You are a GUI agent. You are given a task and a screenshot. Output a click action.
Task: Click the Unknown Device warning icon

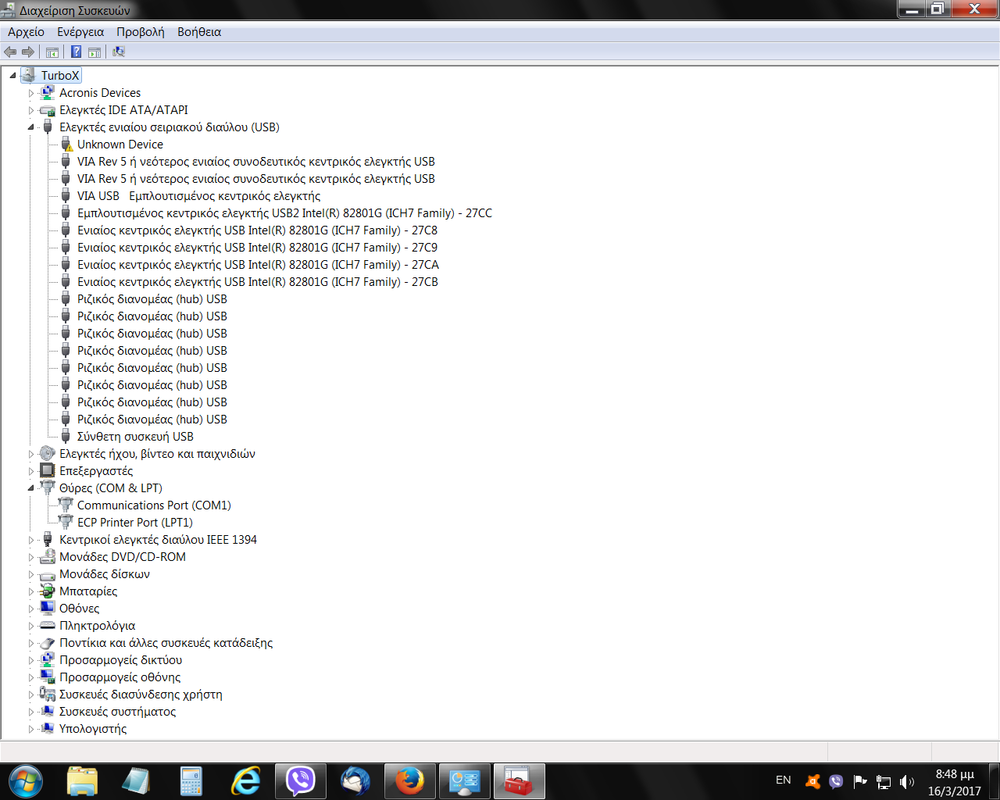point(67,145)
